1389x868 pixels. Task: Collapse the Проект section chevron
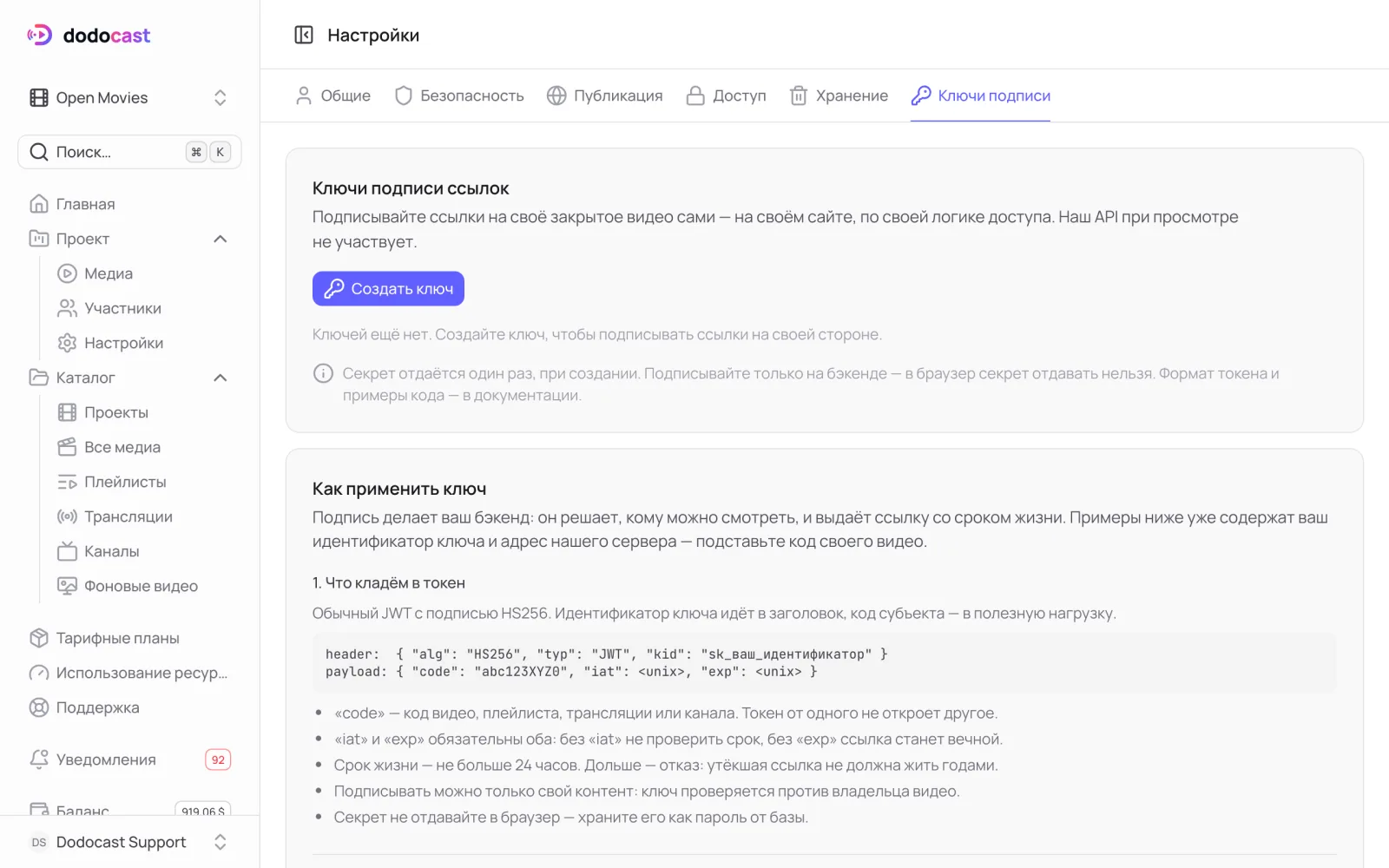tap(221, 239)
